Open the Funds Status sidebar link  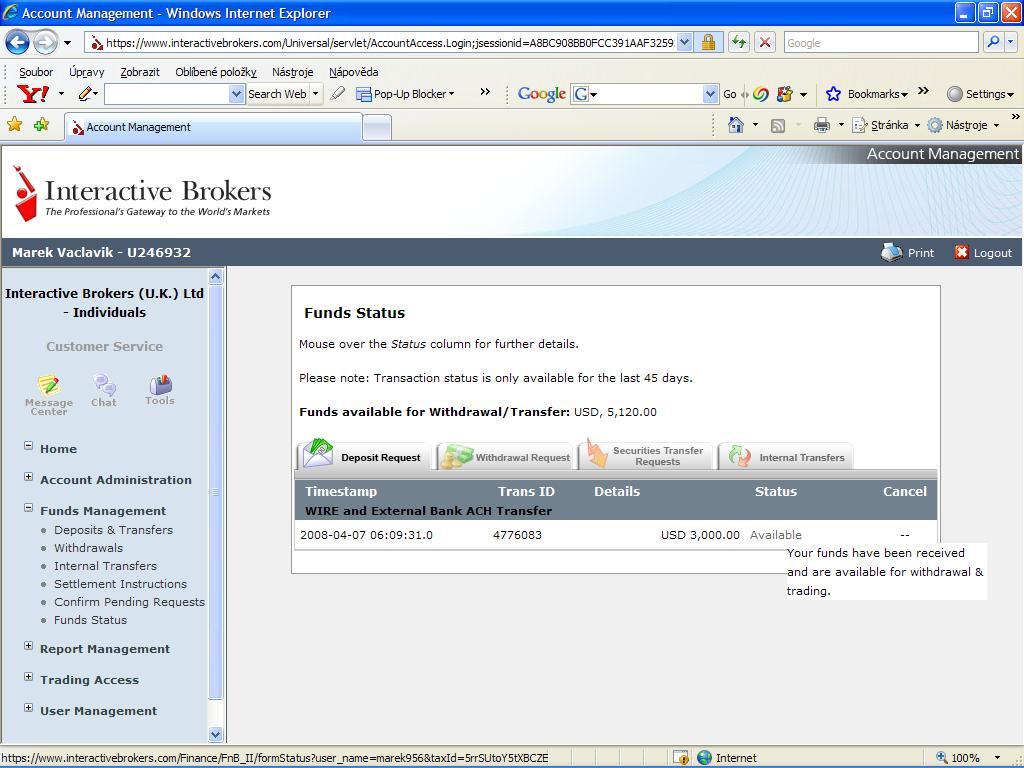click(90, 620)
